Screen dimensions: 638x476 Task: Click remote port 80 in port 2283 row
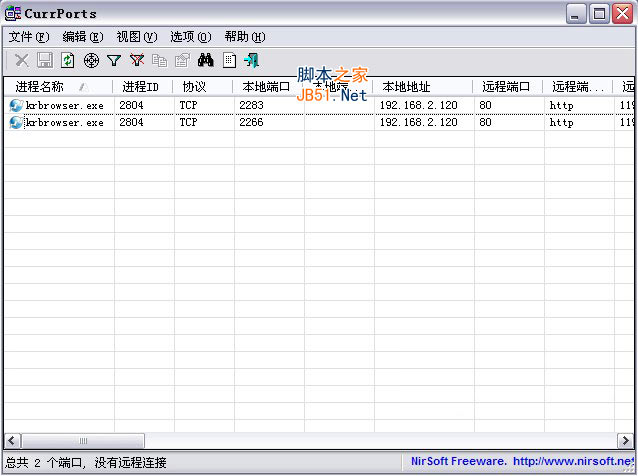[485, 105]
